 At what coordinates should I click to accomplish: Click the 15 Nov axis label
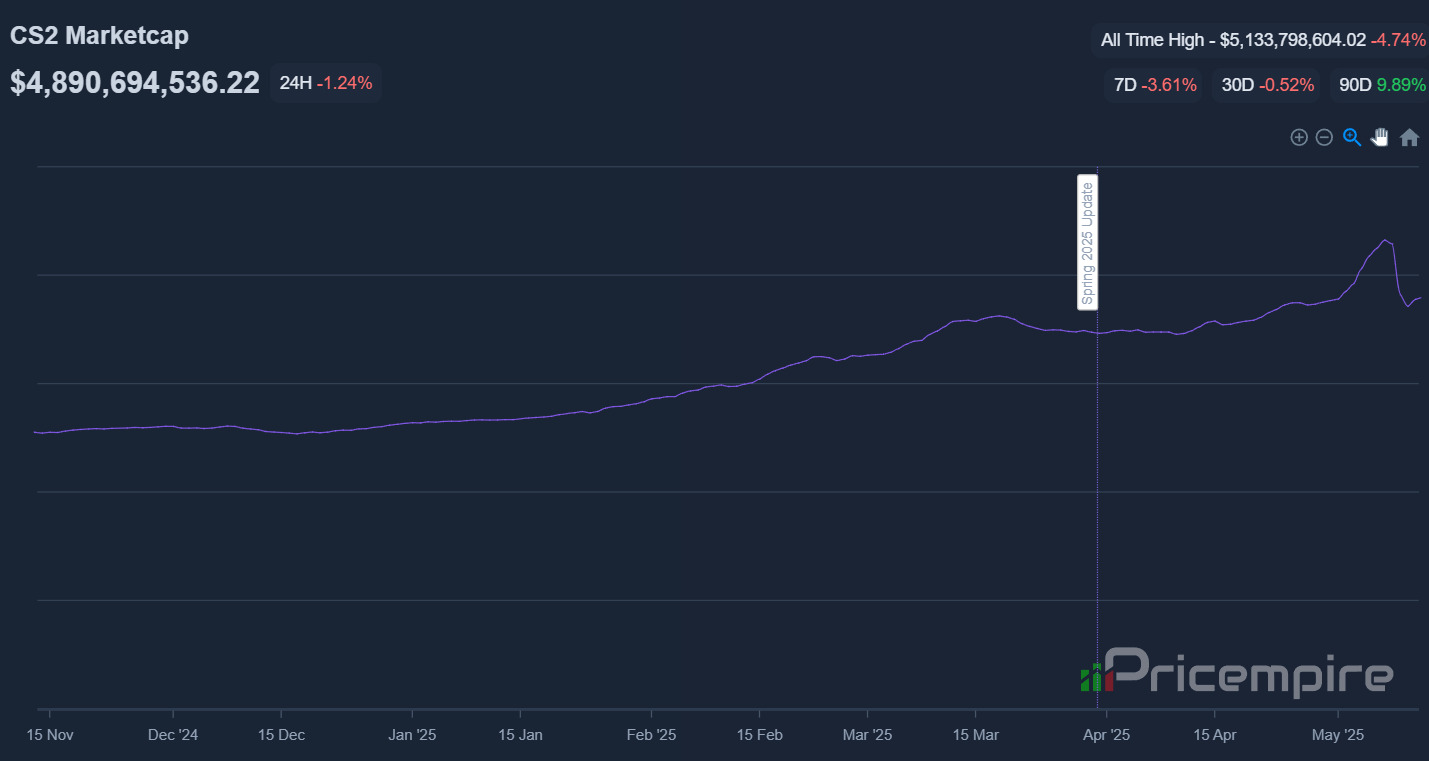click(49, 734)
